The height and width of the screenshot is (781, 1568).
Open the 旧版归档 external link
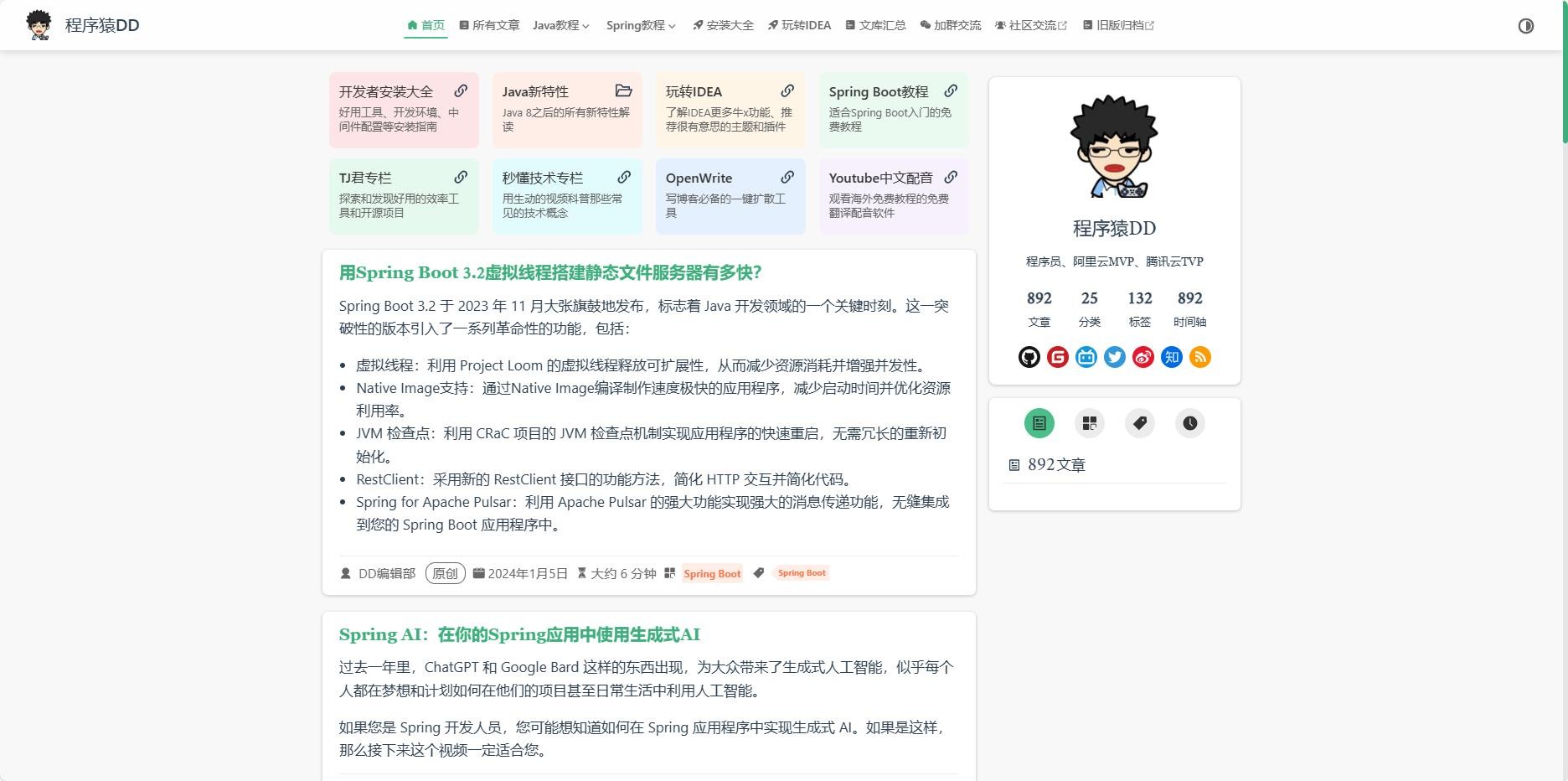pos(1118,25)
